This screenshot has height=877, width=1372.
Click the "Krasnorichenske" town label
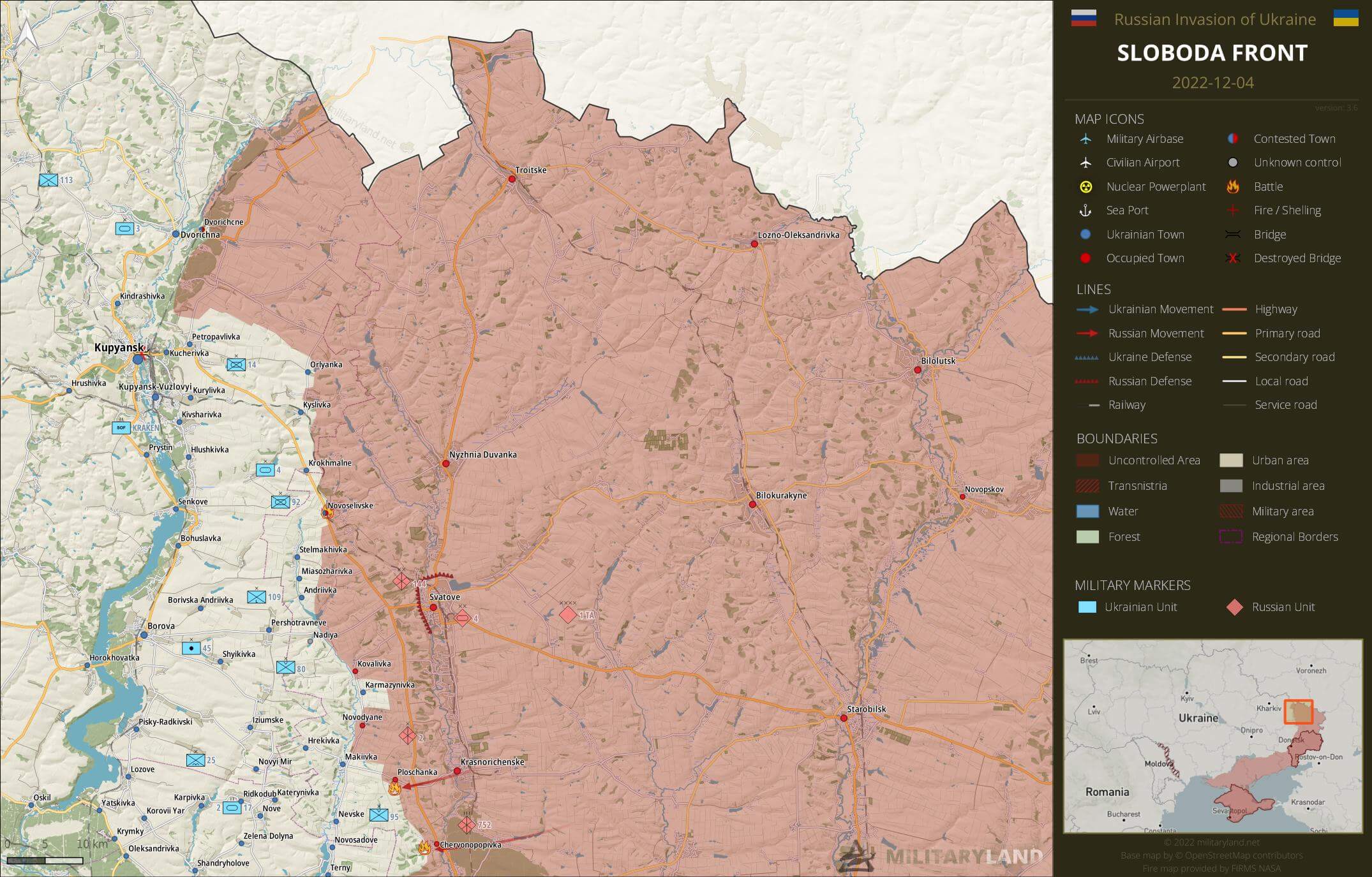tap(492, 762)
